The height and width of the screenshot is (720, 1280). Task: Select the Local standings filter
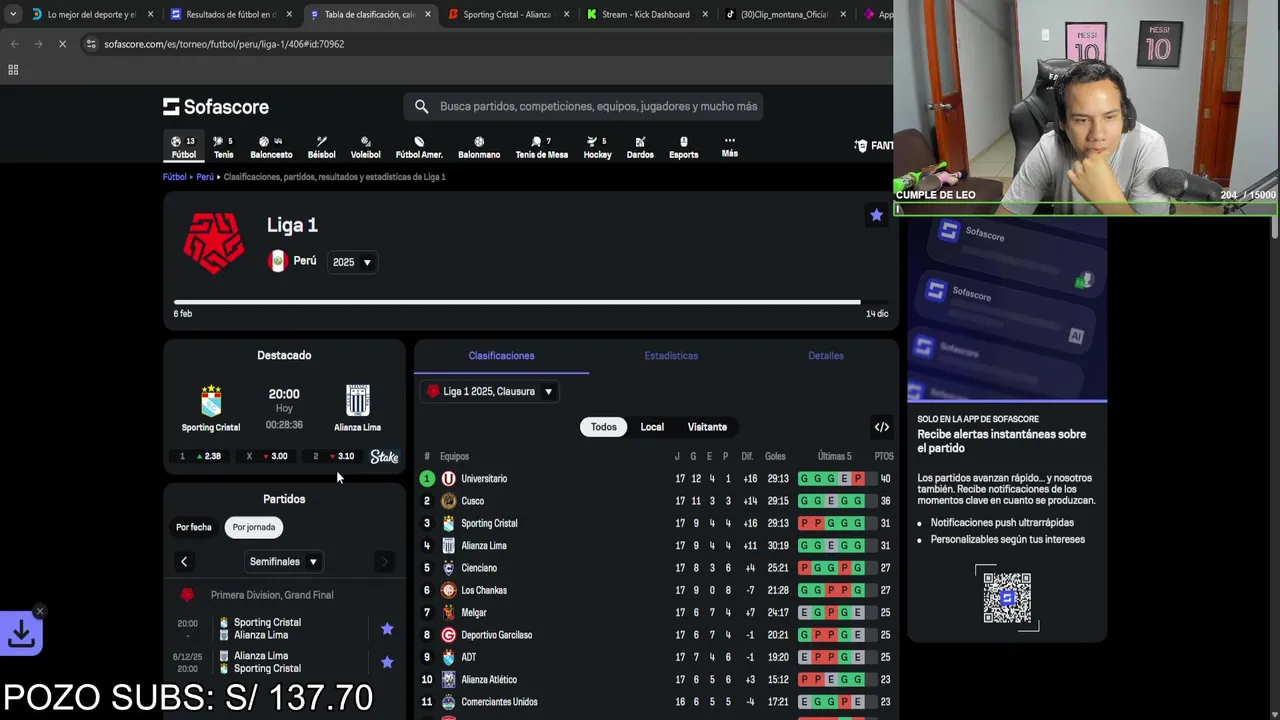[652, 427]
